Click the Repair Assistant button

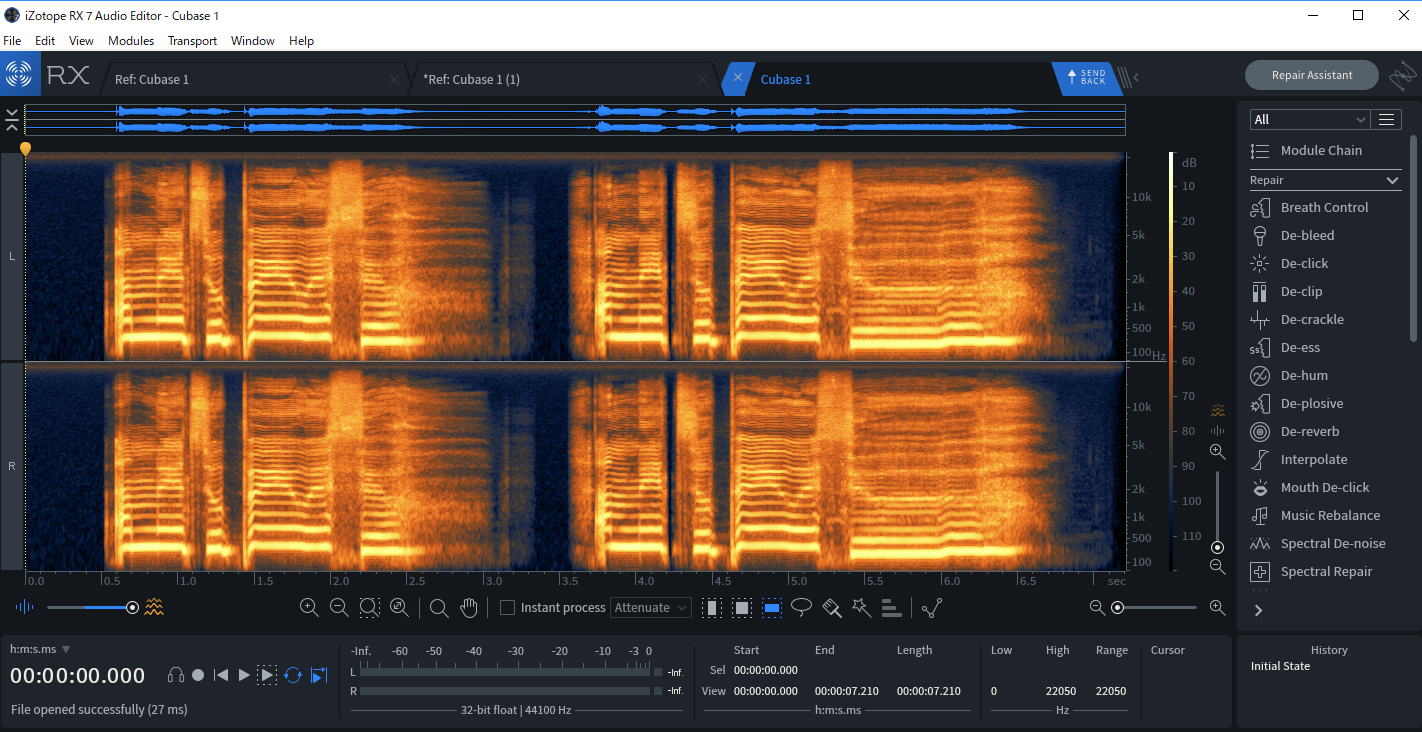[x=1312, y=75]
